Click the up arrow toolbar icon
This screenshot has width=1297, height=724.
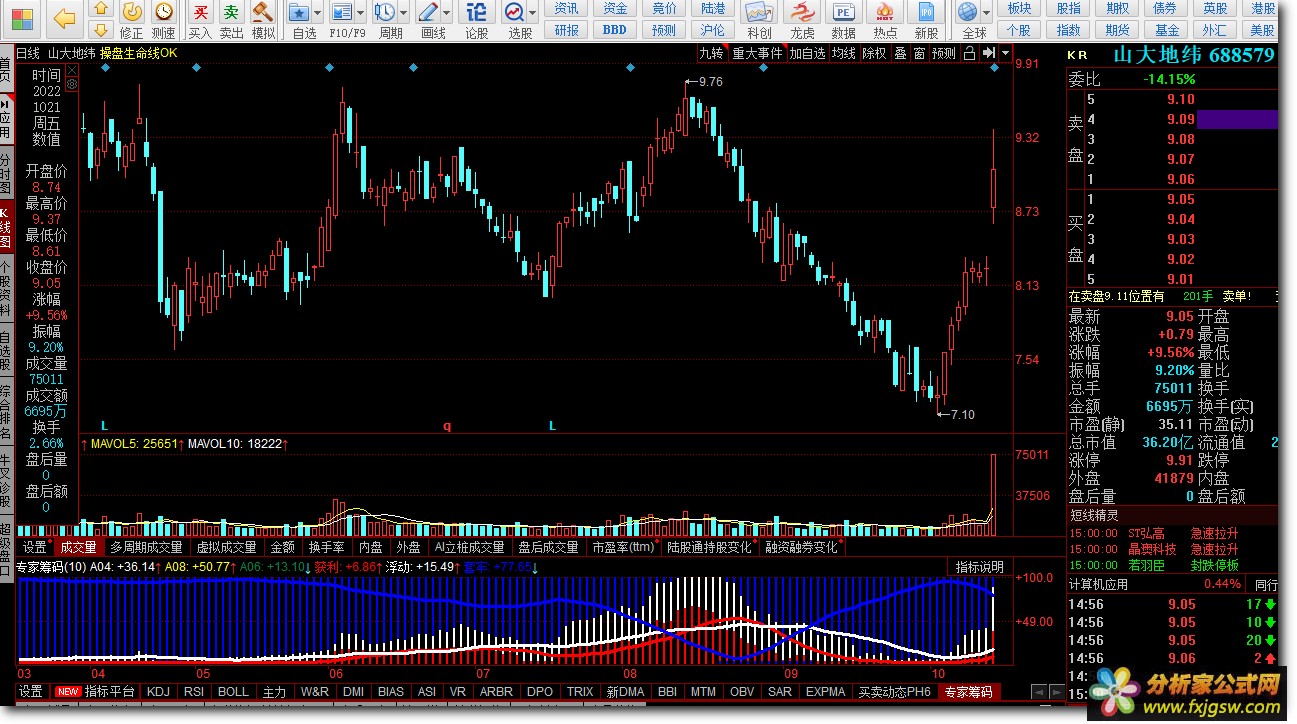pos(101,10)
